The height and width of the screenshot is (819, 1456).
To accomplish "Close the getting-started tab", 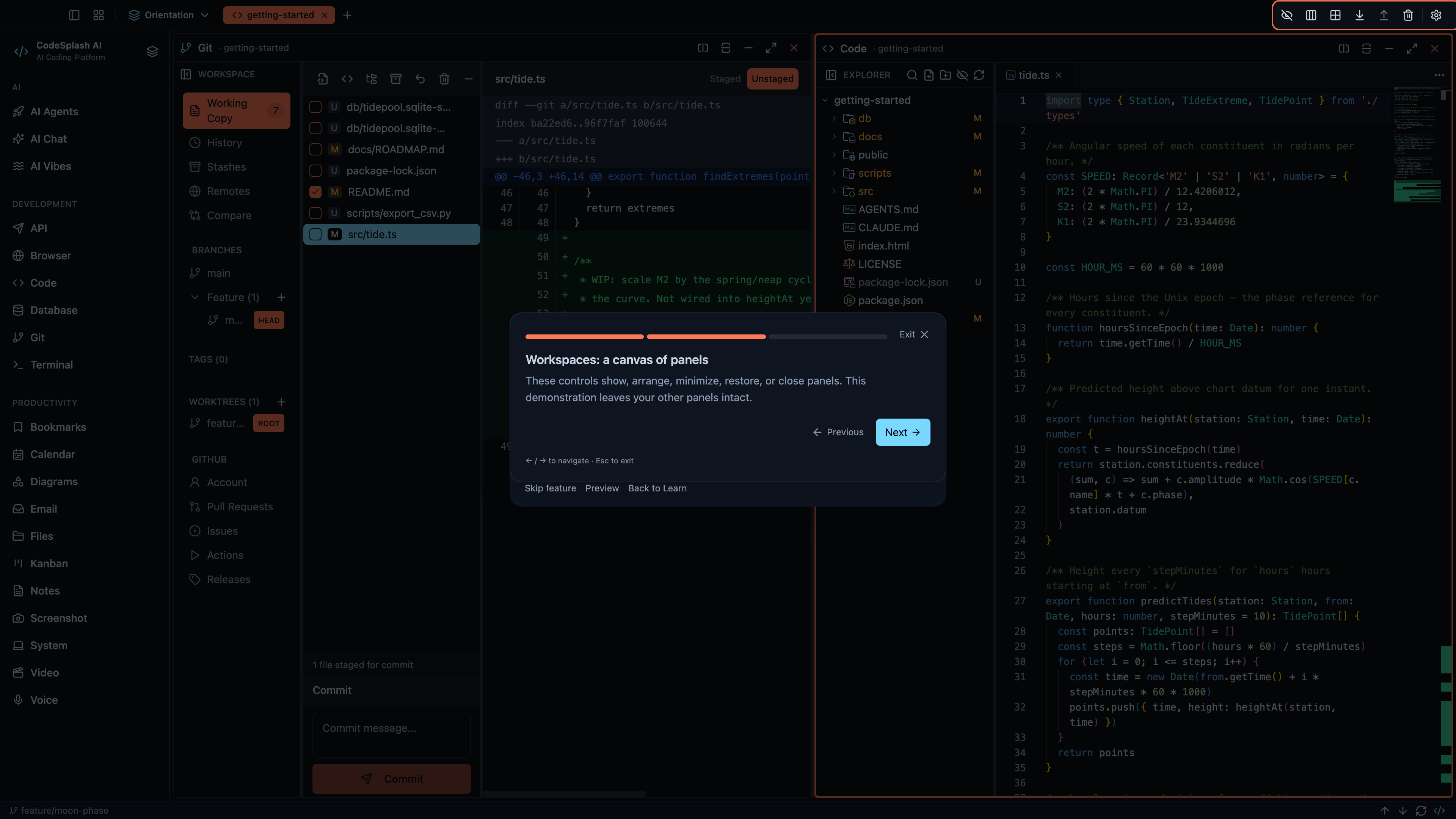I will coord(325,15).
